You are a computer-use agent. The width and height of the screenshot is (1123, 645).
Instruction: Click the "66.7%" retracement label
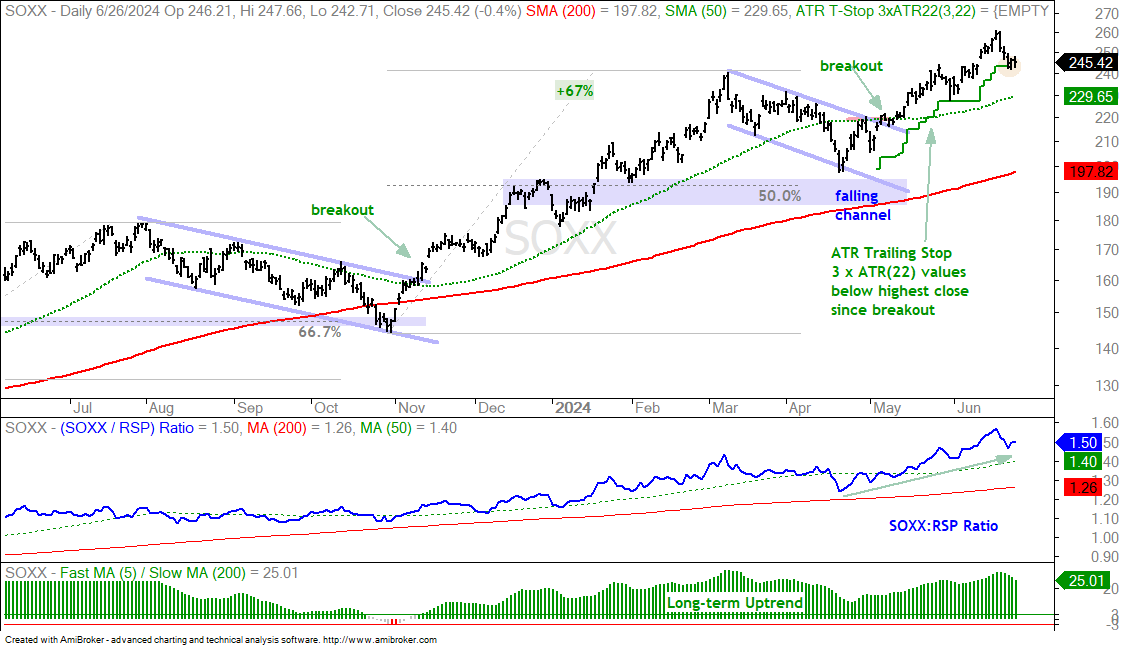click(x=319, y=332)
